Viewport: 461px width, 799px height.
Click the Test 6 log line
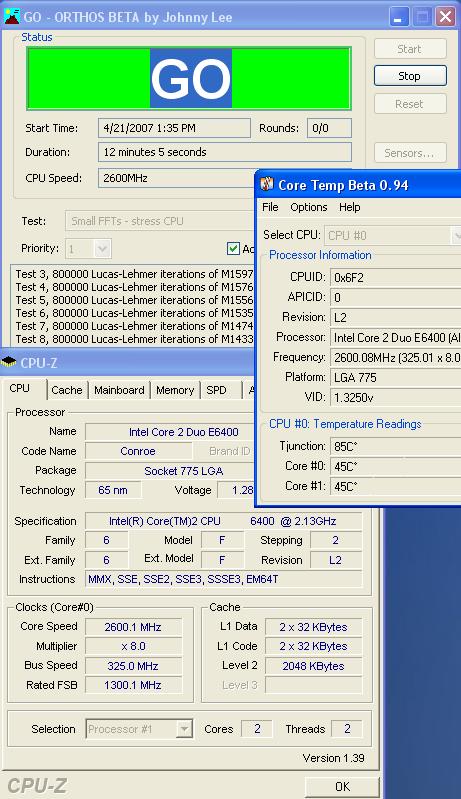coord(134,313)
